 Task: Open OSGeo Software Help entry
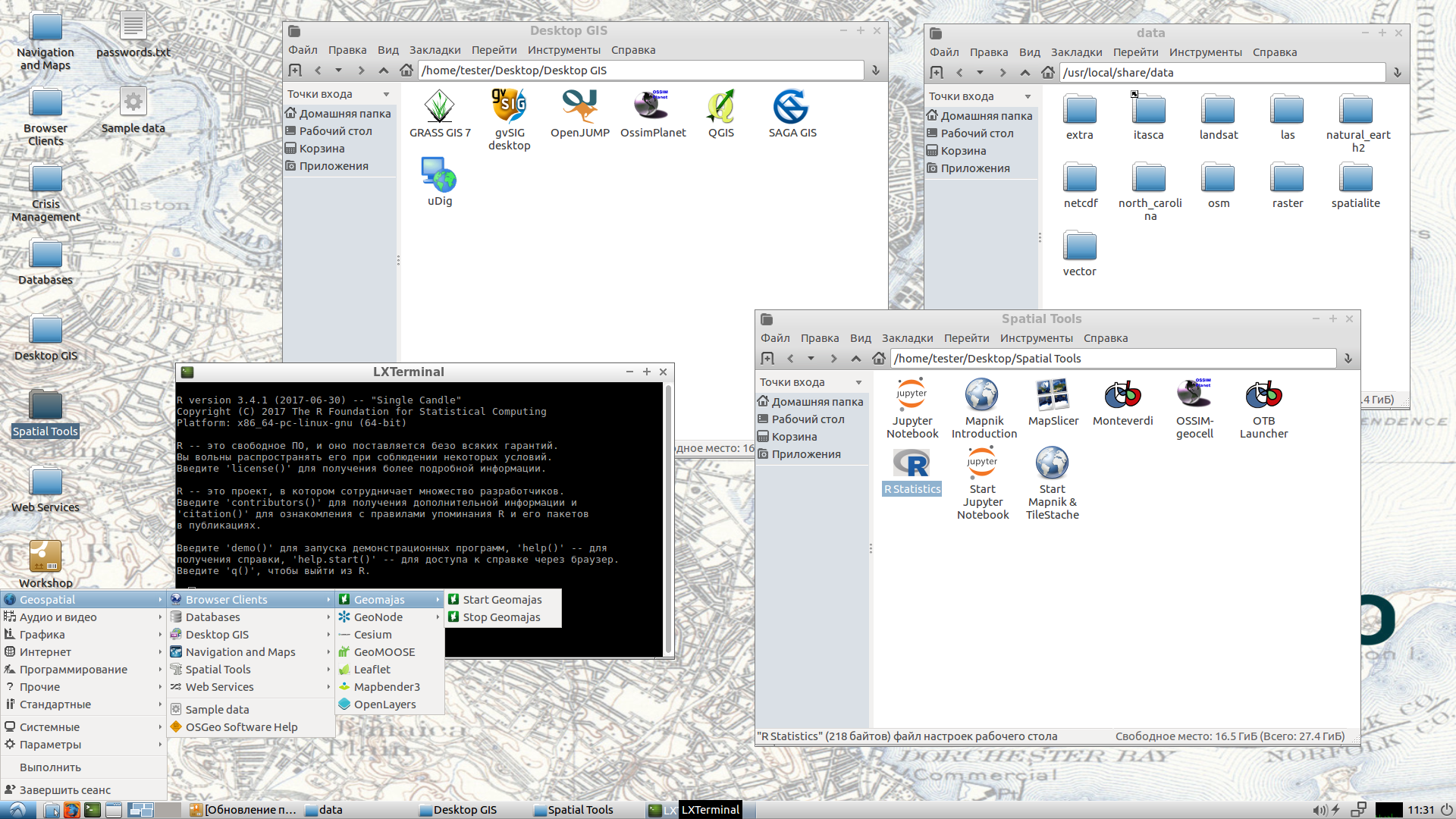(251, 727)
